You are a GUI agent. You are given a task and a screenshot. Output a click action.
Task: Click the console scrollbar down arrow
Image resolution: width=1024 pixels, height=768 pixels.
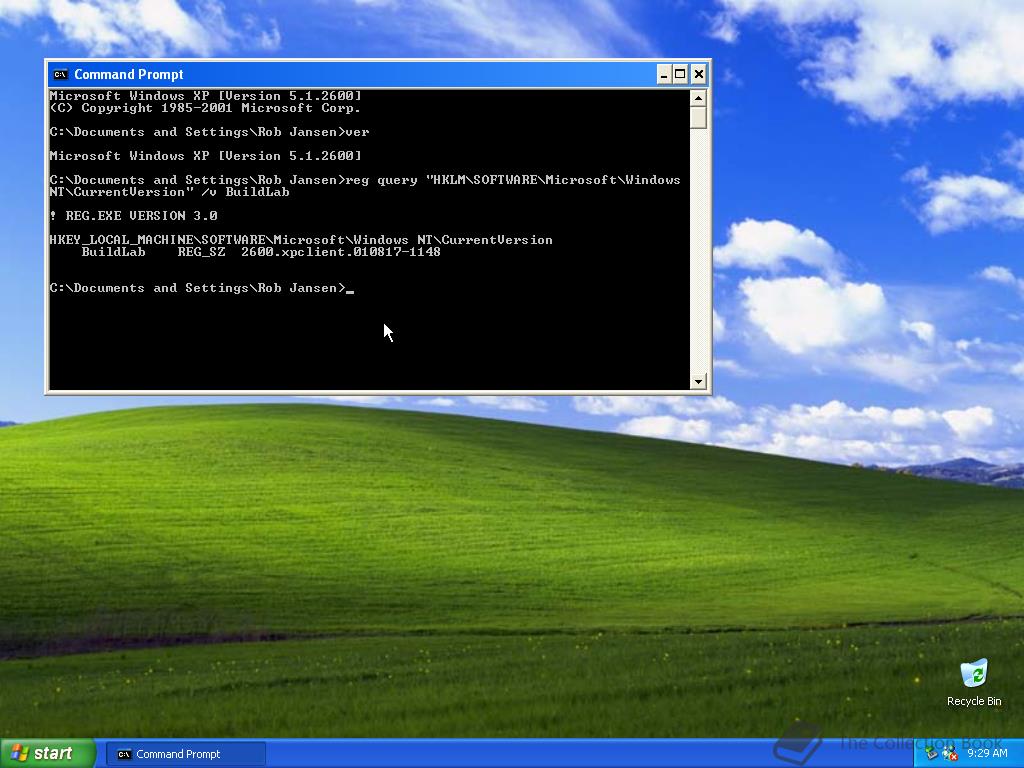click(698, 381)
